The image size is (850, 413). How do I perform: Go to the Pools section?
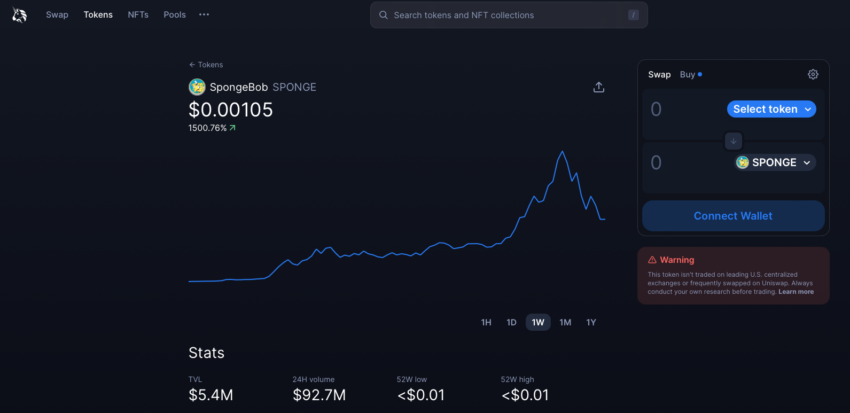pyautogui.click(x=175, y=15)
